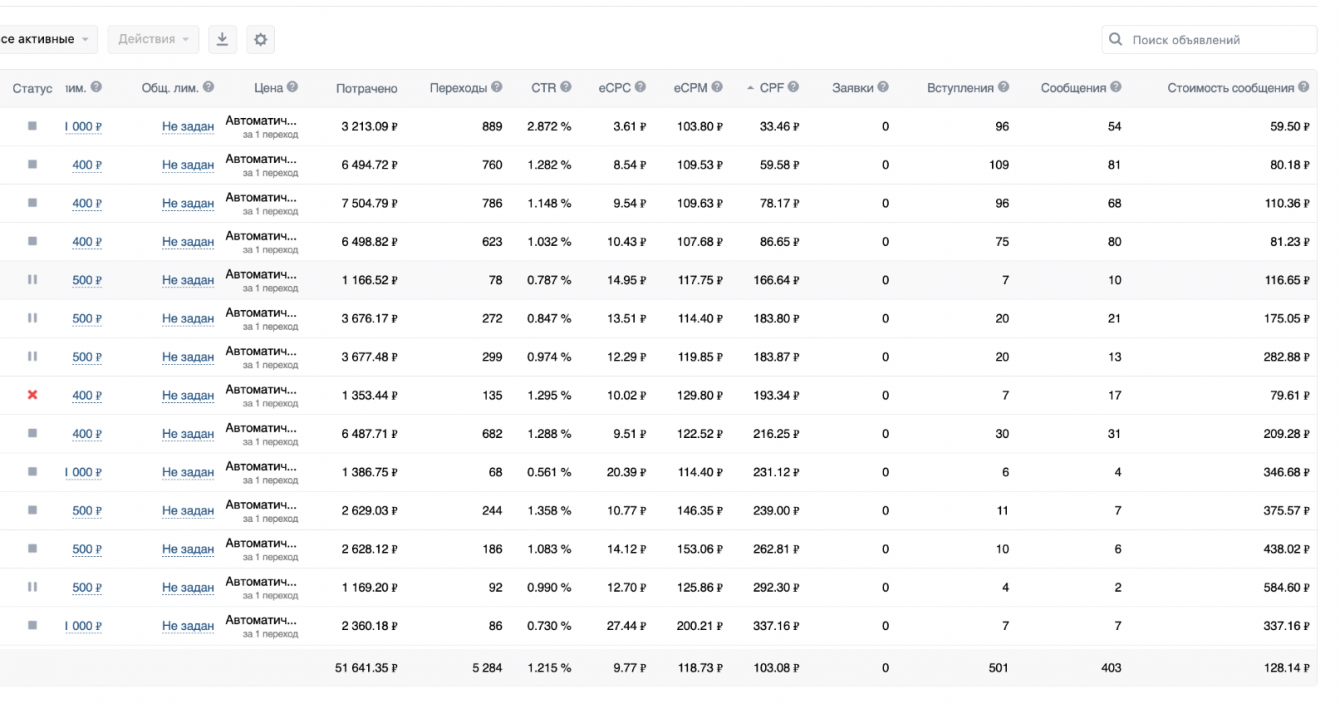
Task: Click the help icon next to CTR
Action: [566, 87]
